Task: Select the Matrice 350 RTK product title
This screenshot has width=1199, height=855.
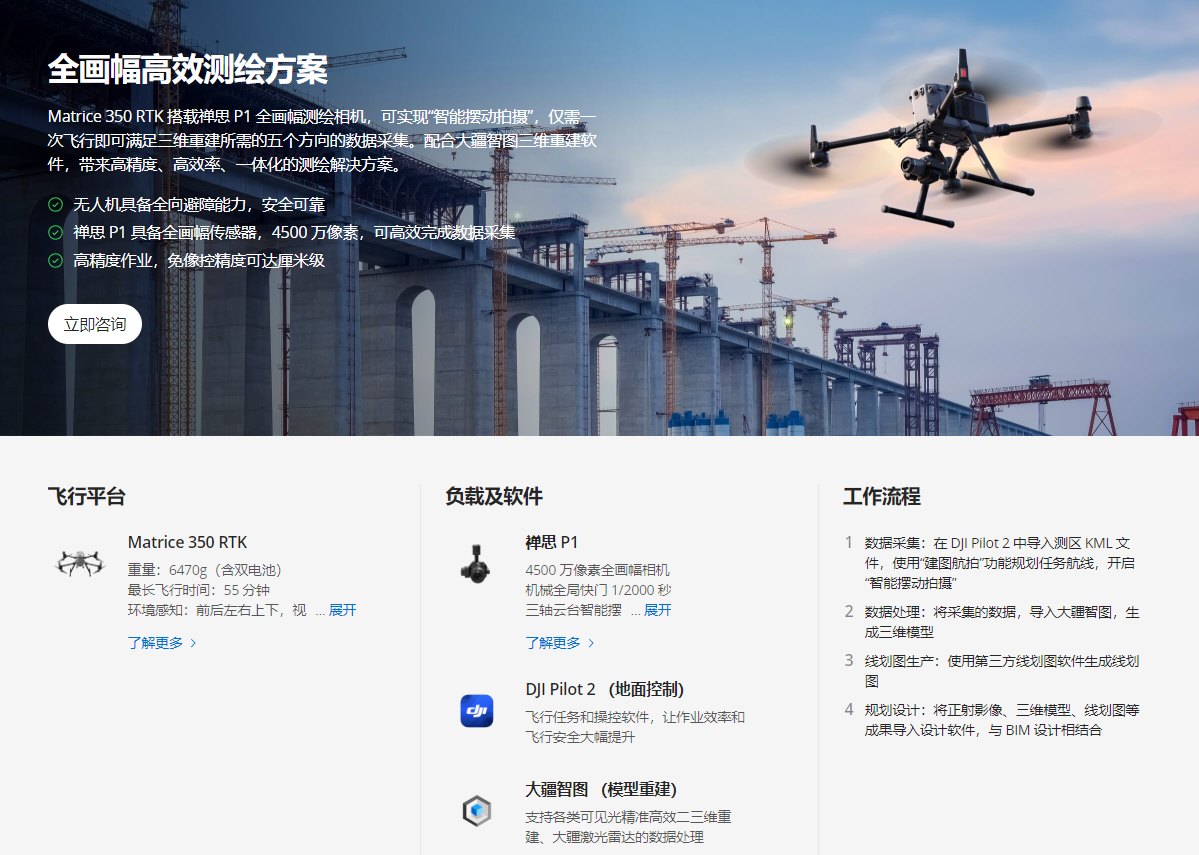Action: [187, 542]
